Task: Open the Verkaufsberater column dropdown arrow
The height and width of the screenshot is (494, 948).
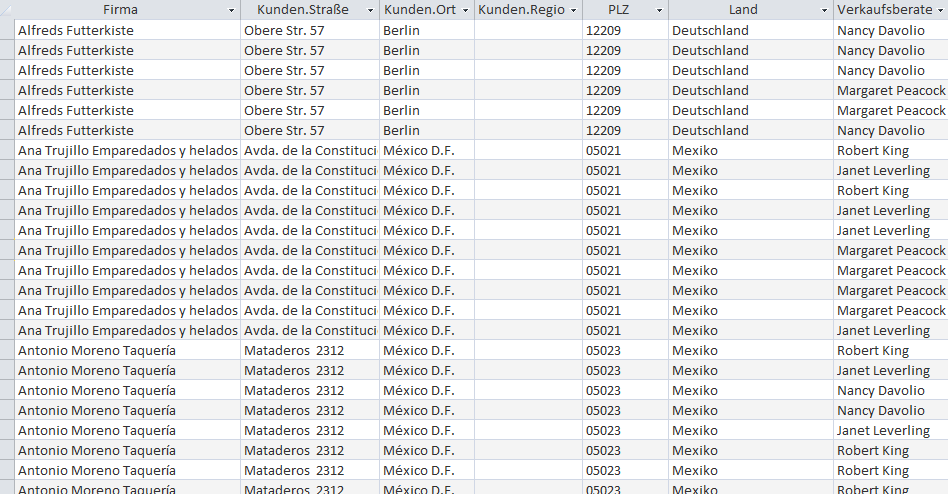Action: click(940, 10)
